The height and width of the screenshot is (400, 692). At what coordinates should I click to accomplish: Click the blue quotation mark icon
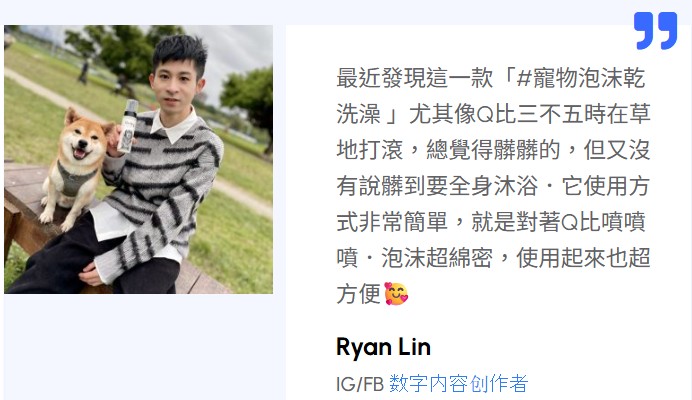(655, 30)
